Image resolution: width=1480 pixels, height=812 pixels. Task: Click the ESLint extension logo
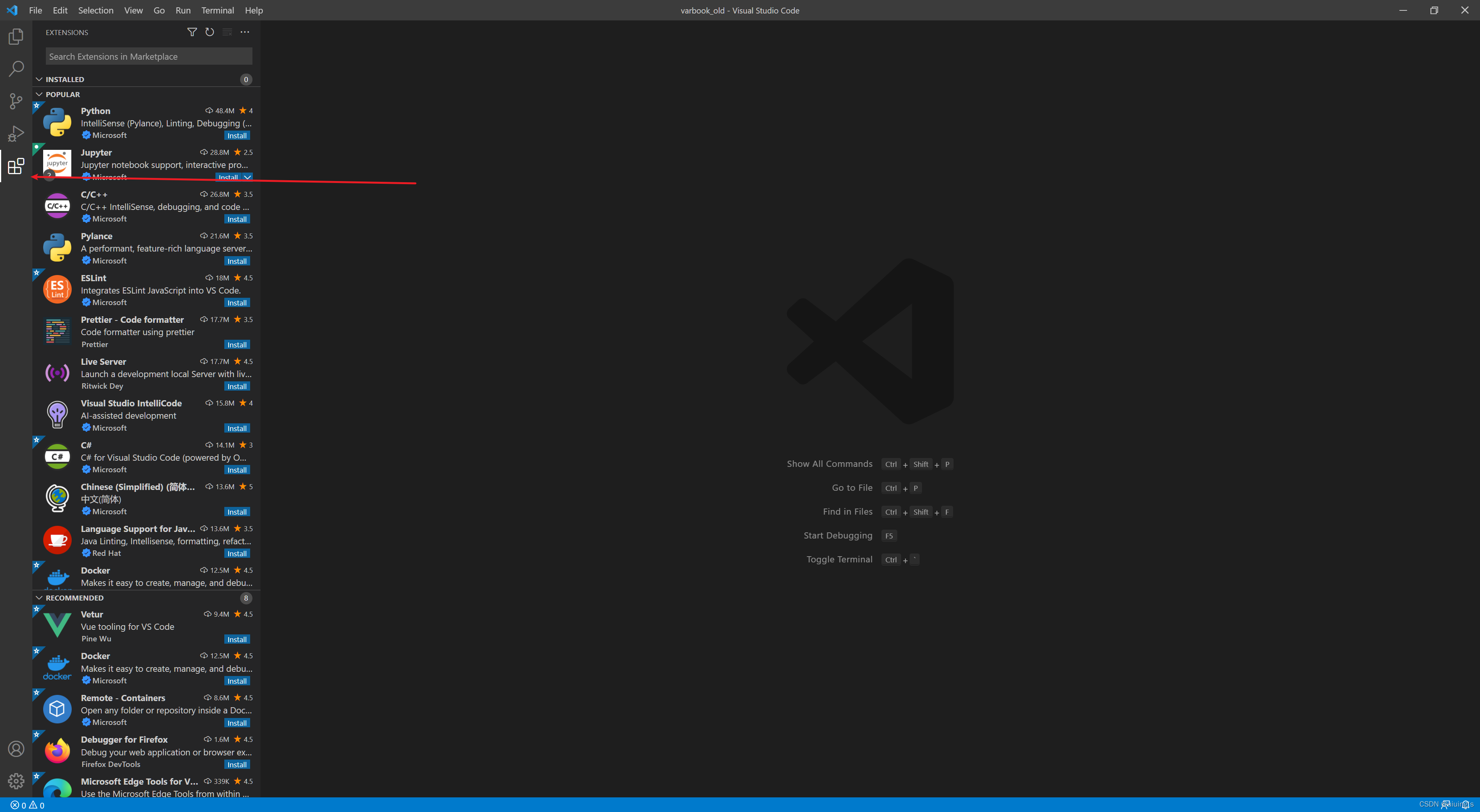click(x=57, y=289)
